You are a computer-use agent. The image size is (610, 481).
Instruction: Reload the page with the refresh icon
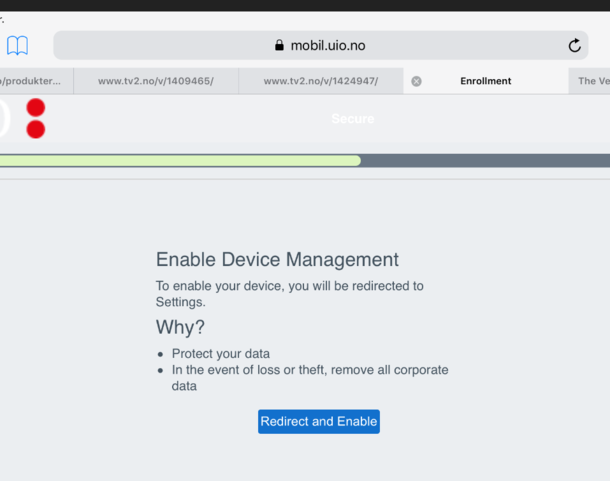coord(574,45)
